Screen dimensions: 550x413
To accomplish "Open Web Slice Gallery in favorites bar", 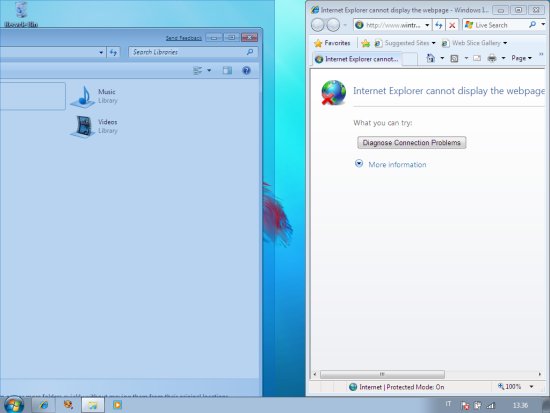I will [x=474, y=43].
